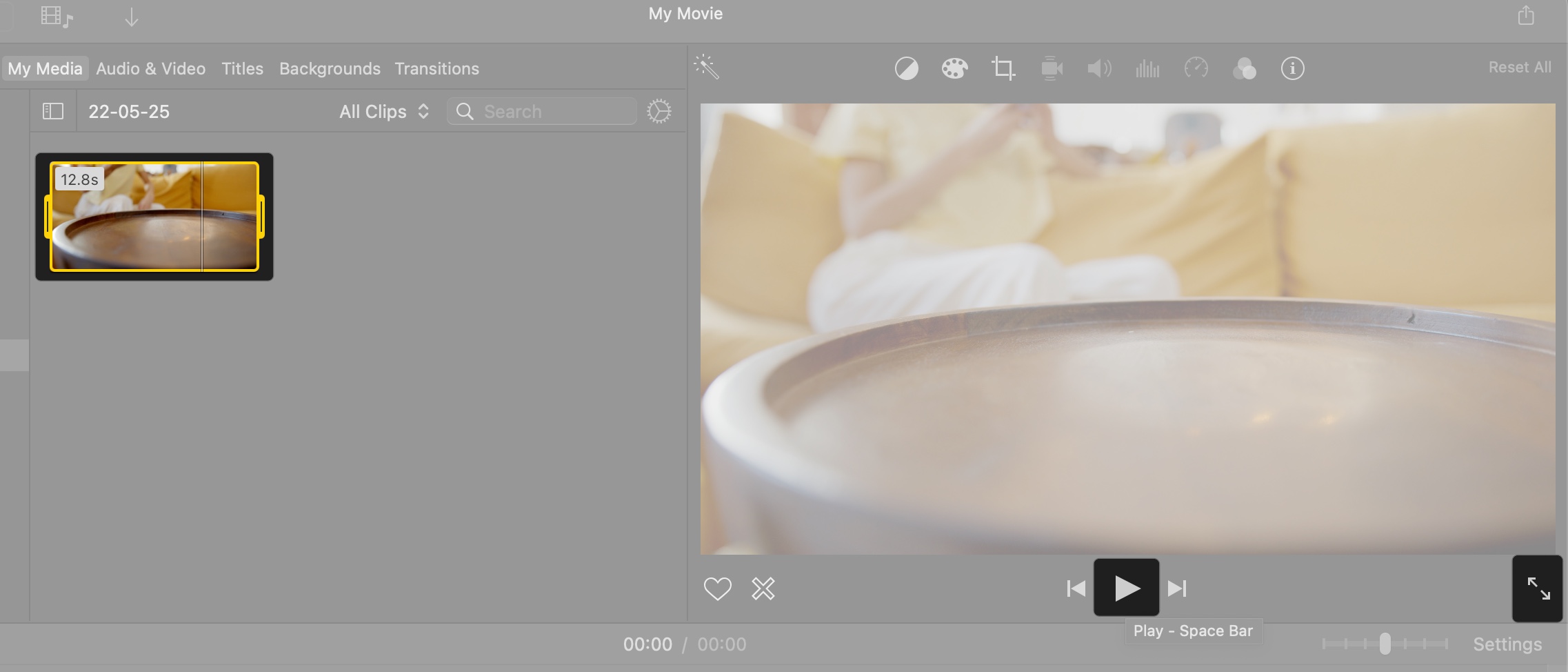Open the All Clips filter dropdown
1568x672 pixels.
point(383,111)
